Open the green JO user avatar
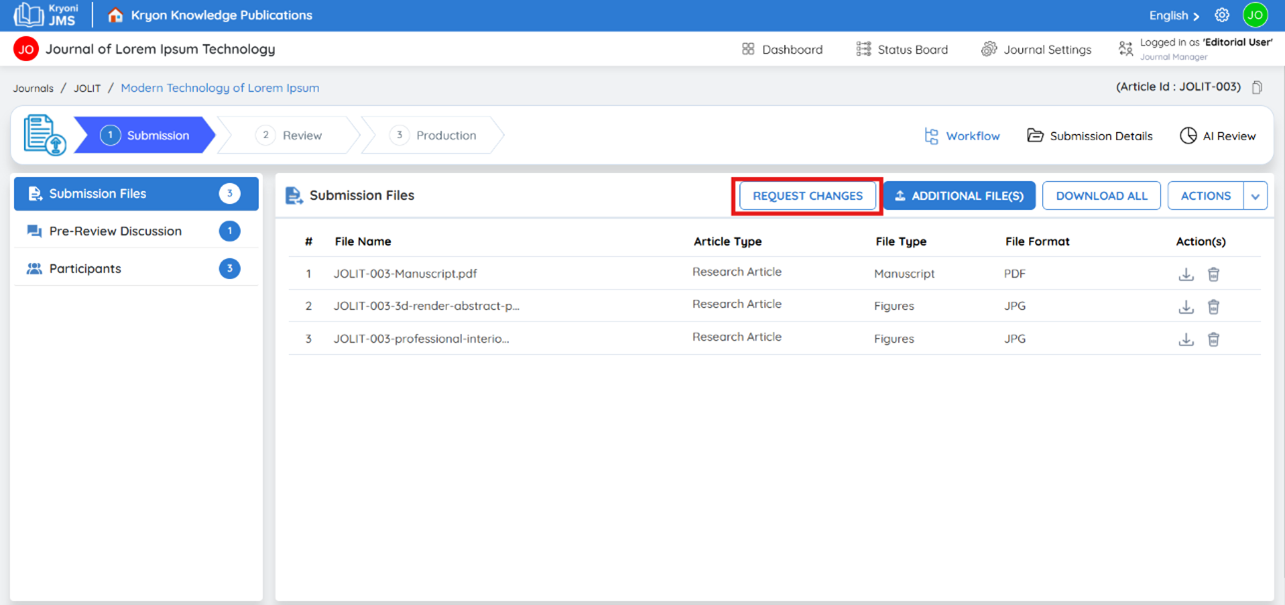Screen dimensions: 1285x605 click(1255, 15)
